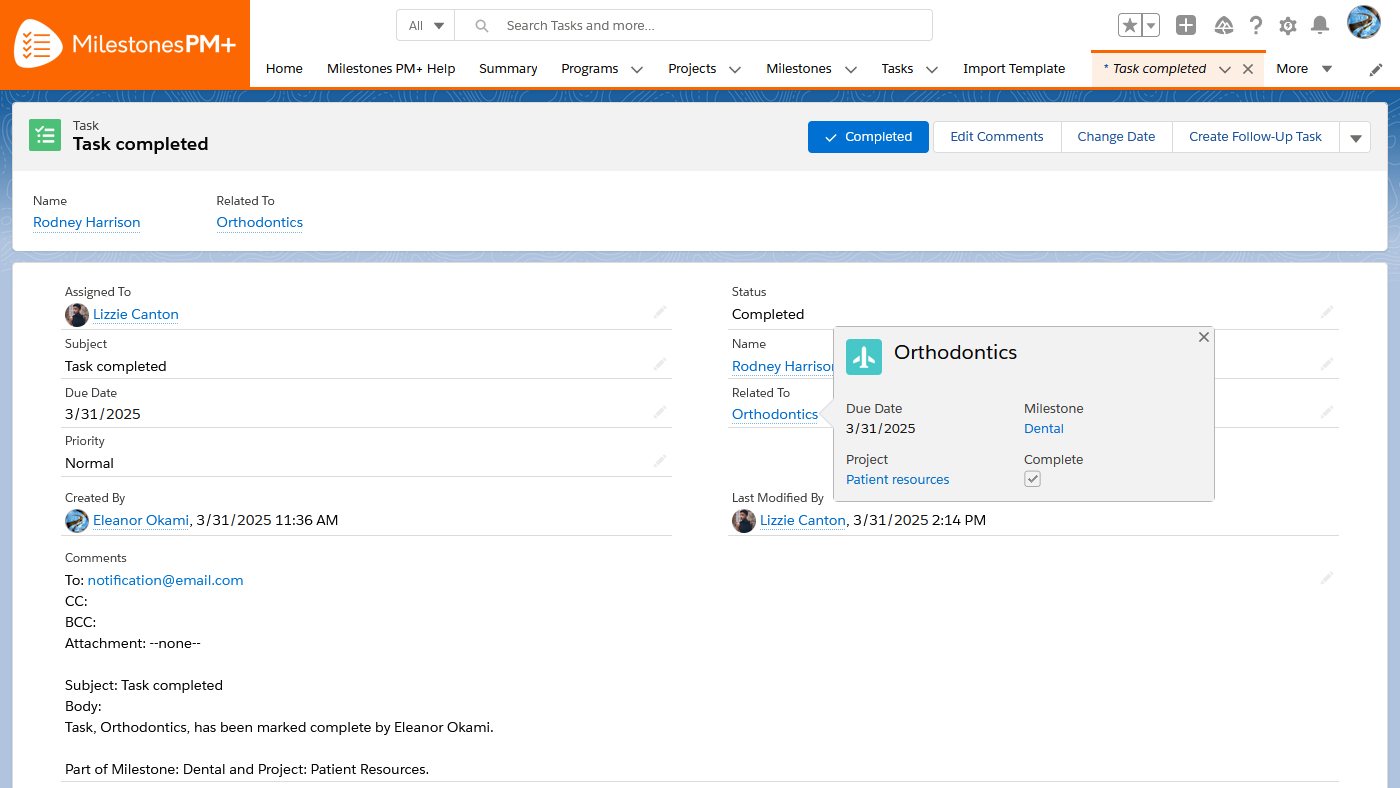Open the Milestones tab
1400x788 pixels.
799,69
